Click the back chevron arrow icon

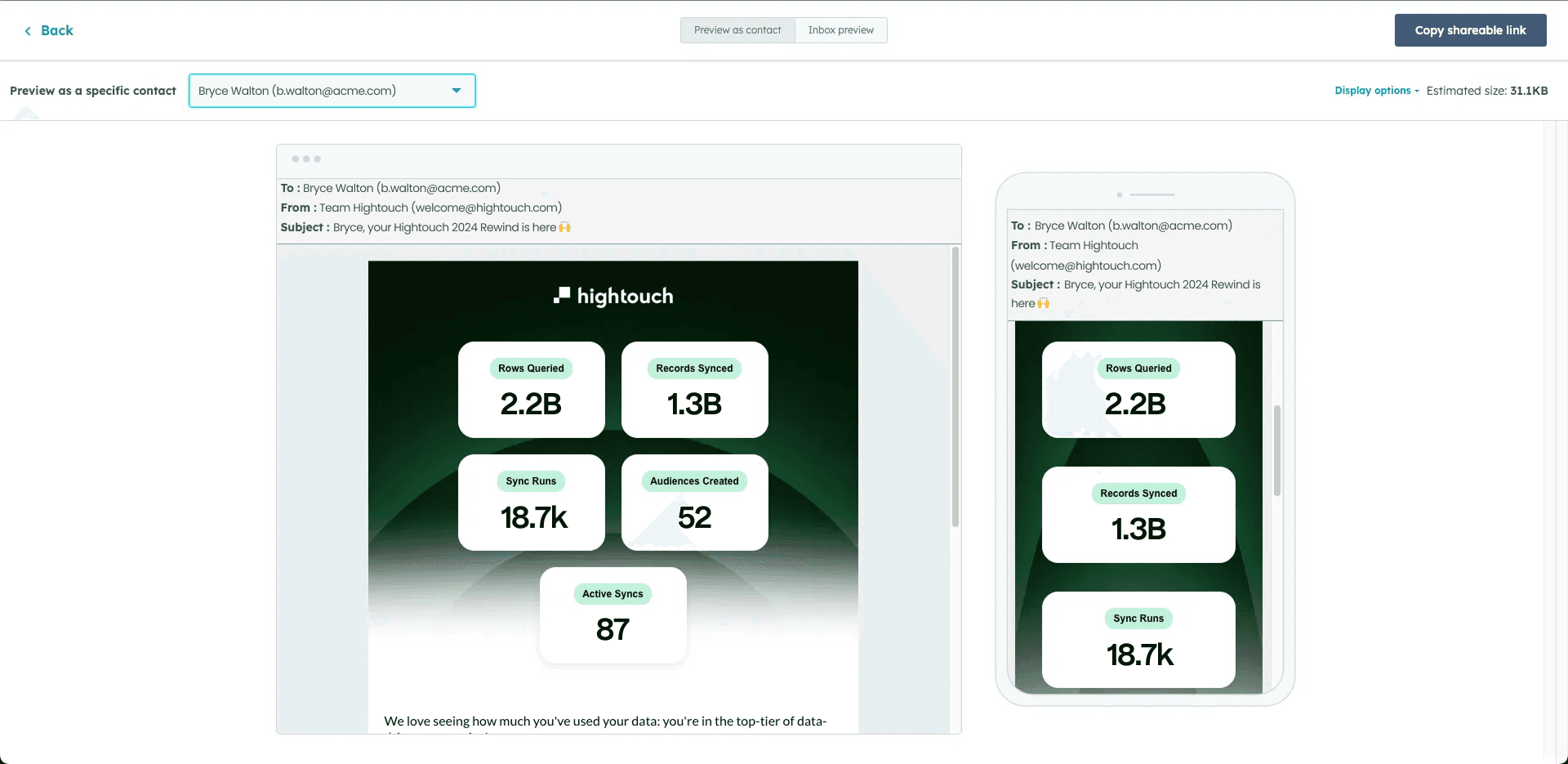tap(25, 30)
